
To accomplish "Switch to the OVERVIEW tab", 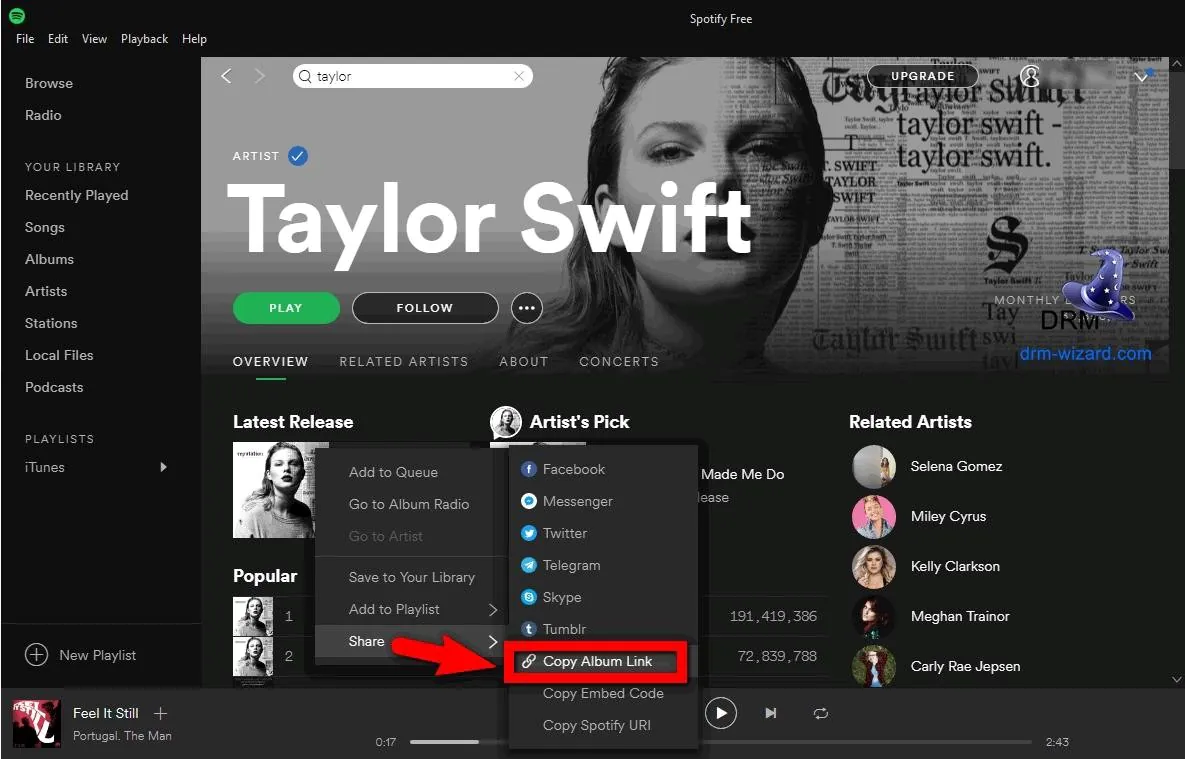I will 271,361.
